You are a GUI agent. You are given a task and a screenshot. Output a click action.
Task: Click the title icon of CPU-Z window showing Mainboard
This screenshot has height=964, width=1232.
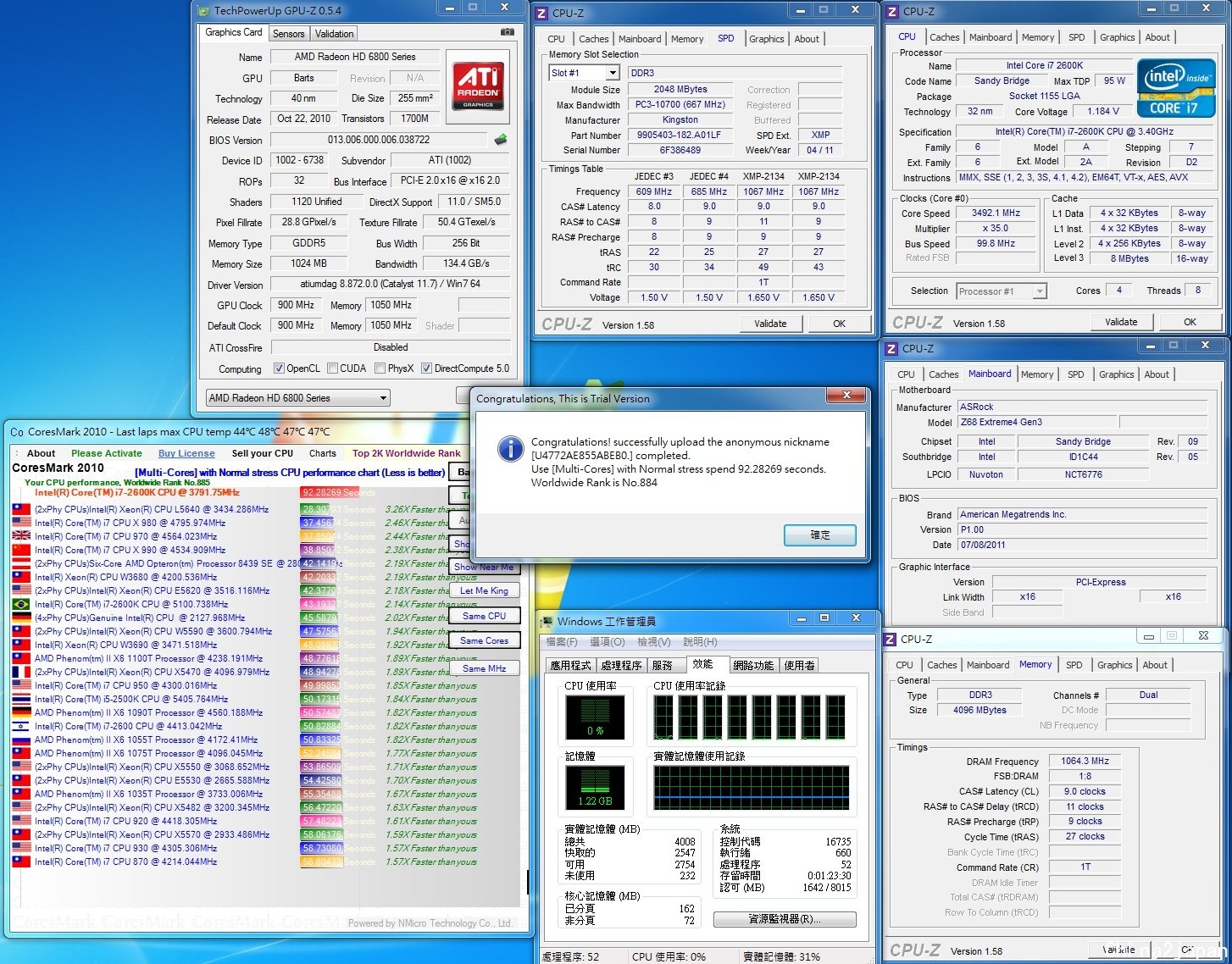891,349
